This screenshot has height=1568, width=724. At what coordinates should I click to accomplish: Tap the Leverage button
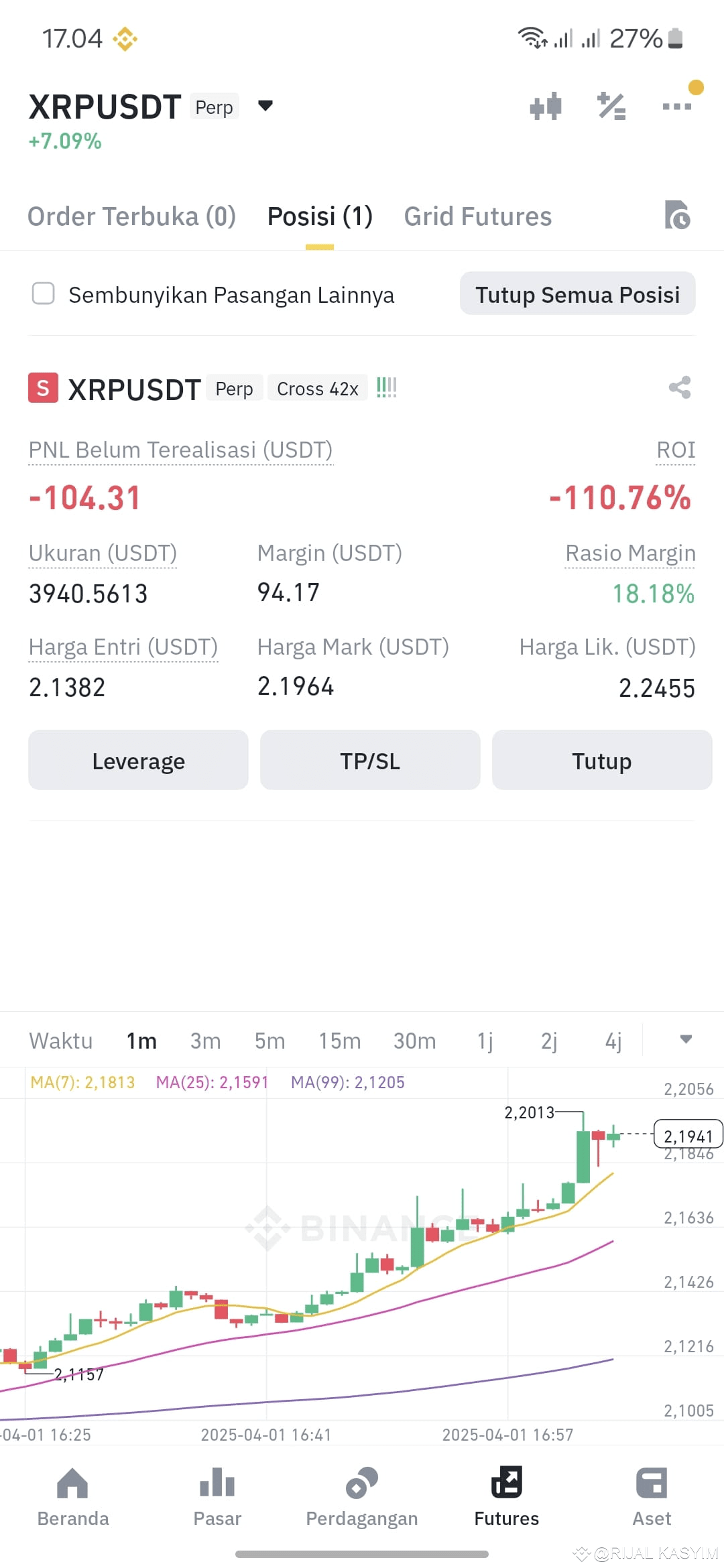click(x=138, y=761)
